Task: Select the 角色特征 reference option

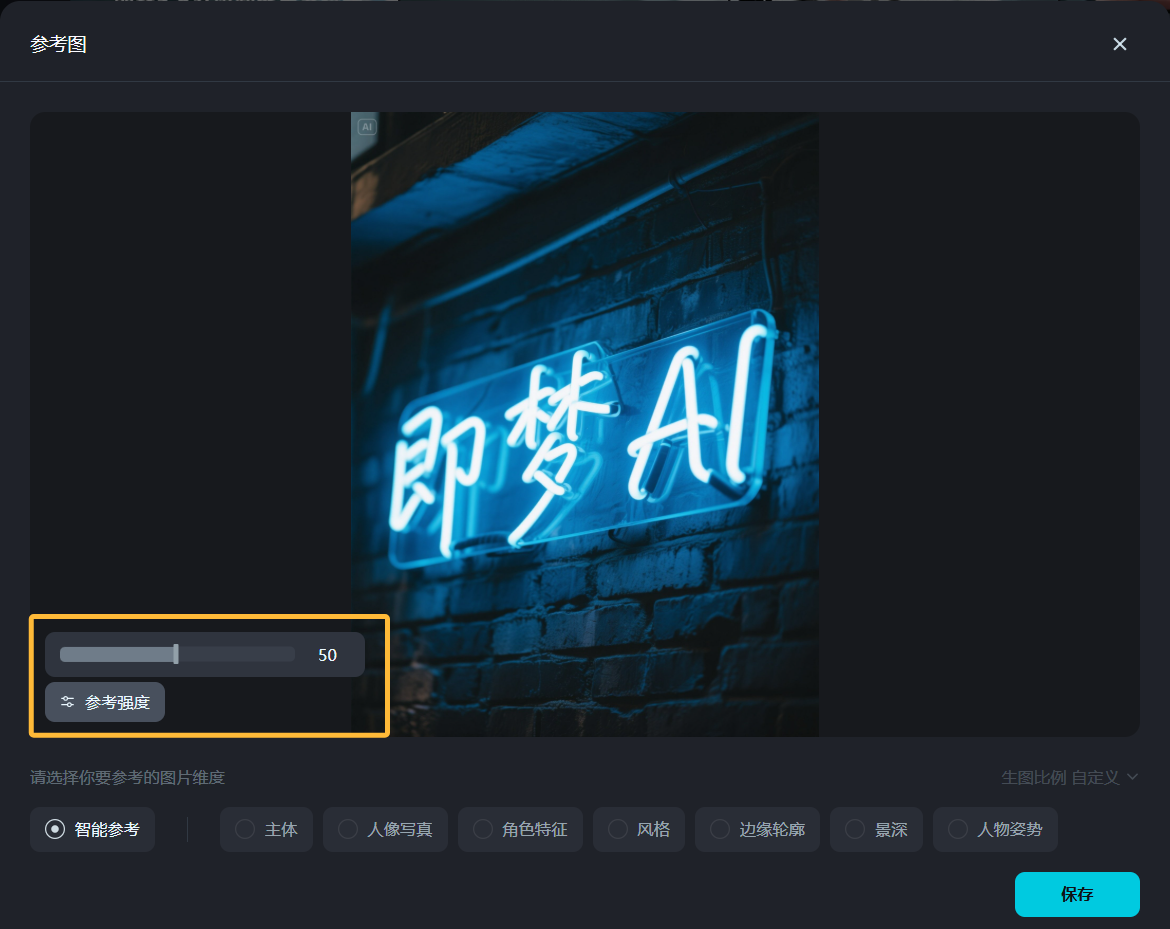Action: [x=520, y=829]
